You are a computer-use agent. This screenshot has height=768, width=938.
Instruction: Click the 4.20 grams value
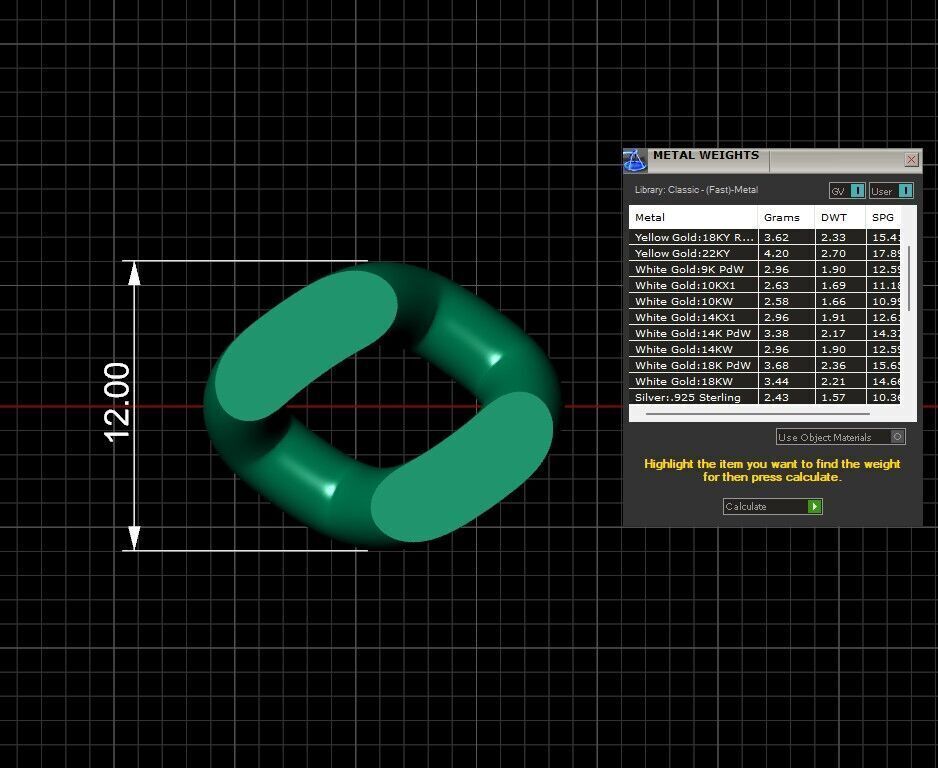[x=776, y=253]
